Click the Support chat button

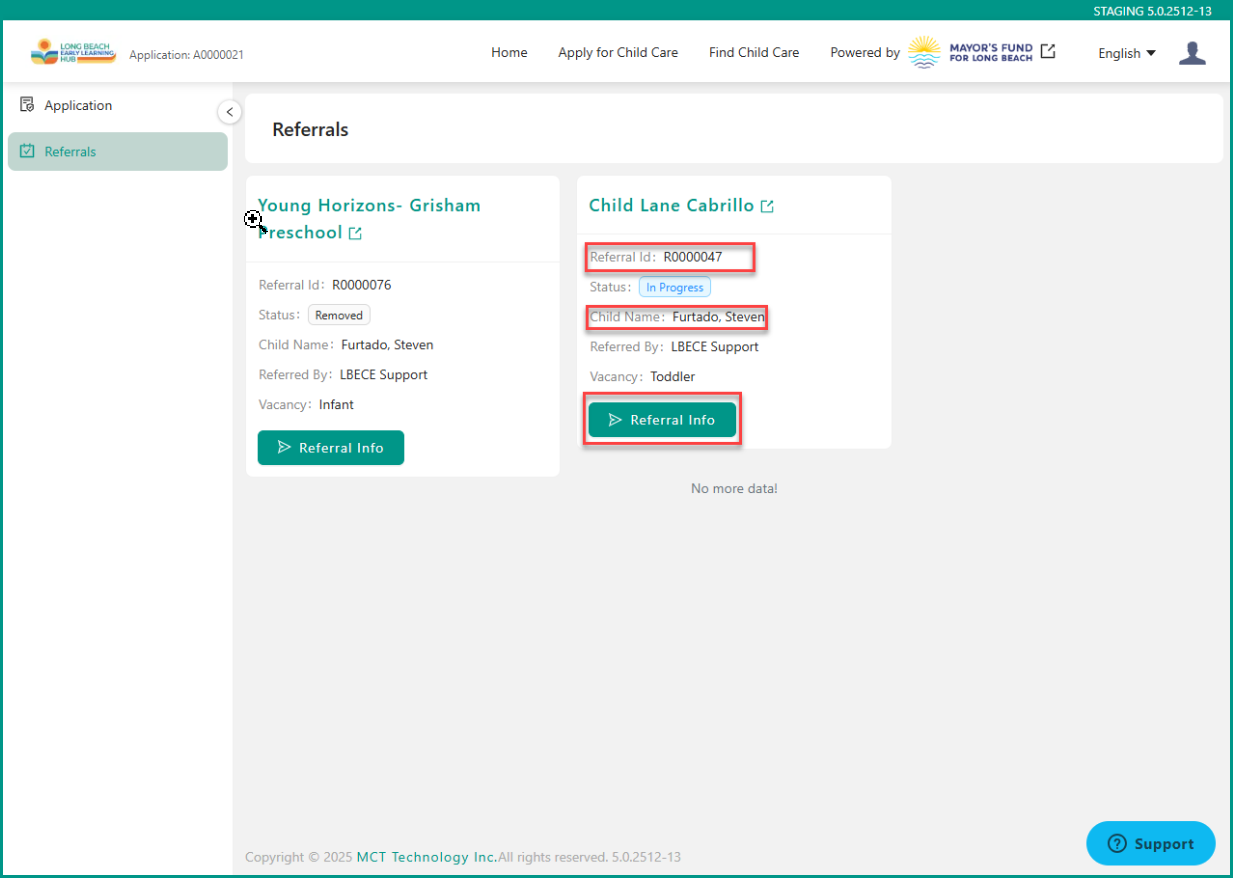1151,843
